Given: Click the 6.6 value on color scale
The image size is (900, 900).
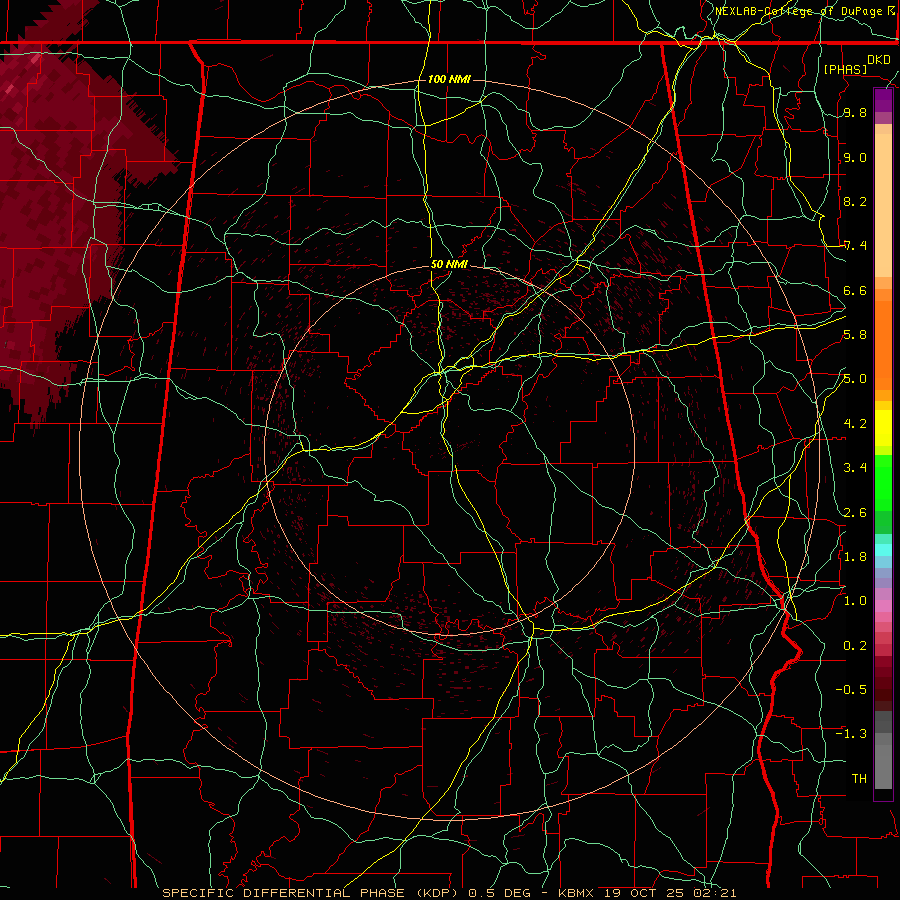Looking at the screenshot, I should [x=855, y=291].
